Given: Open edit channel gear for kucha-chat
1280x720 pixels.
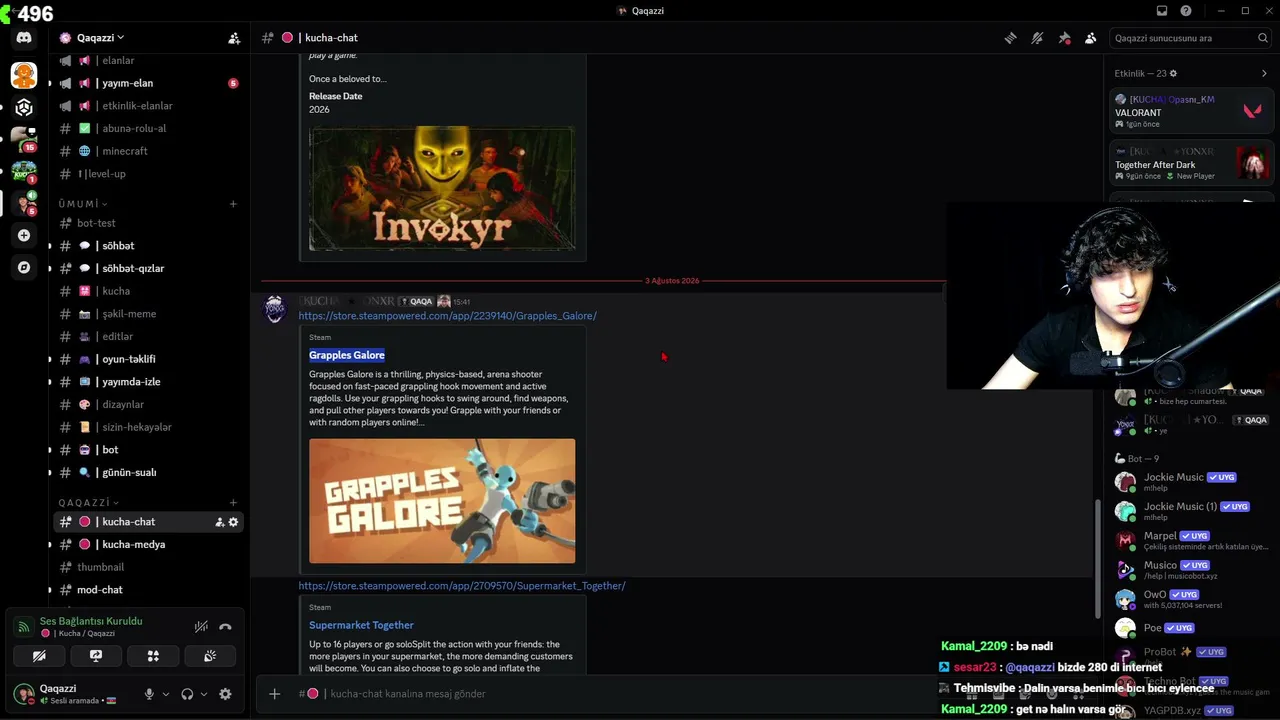Looking at the screenshot, I should point(233,522).
